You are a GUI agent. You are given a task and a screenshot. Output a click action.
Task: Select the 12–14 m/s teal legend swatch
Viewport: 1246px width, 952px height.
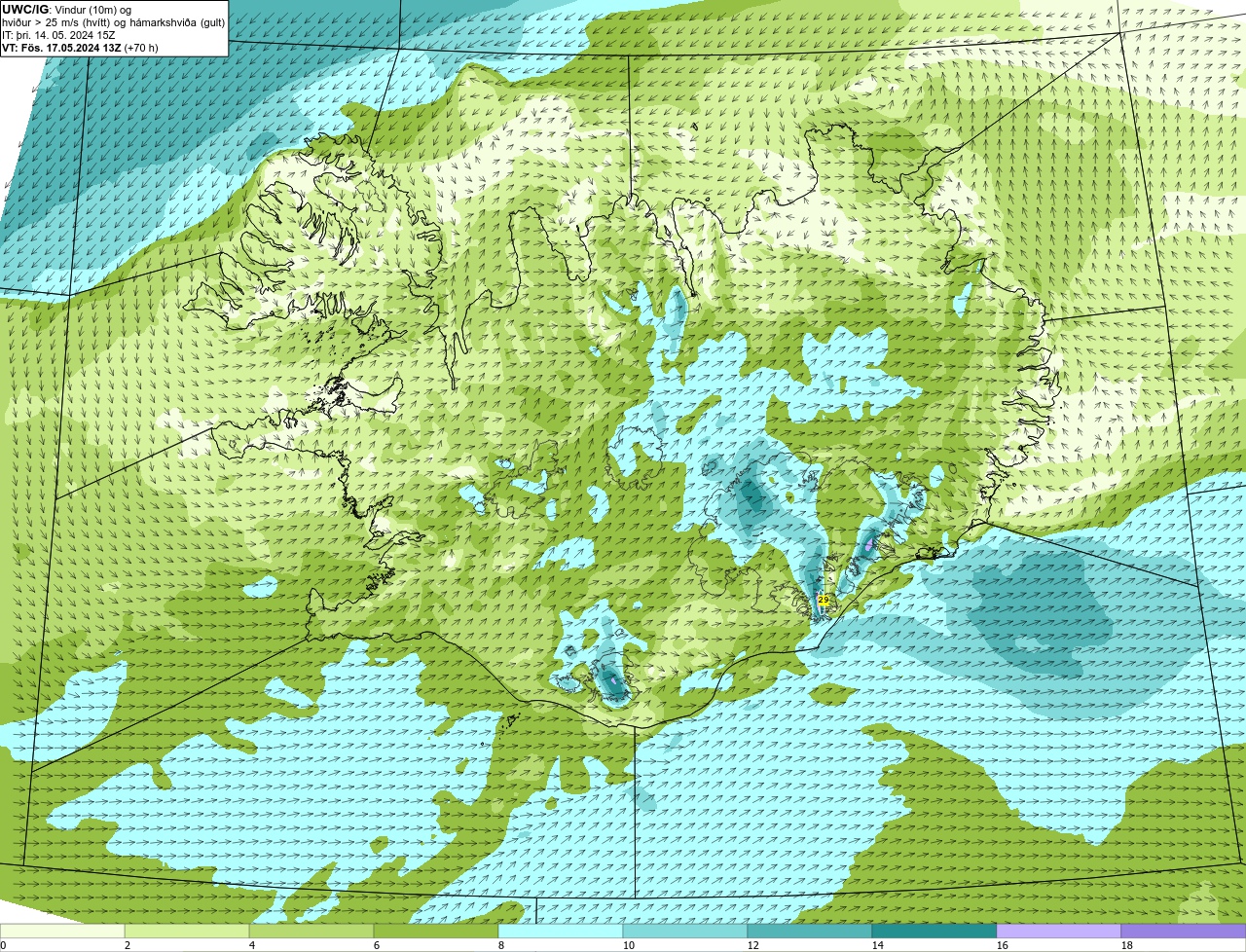[x=810, y=931]
